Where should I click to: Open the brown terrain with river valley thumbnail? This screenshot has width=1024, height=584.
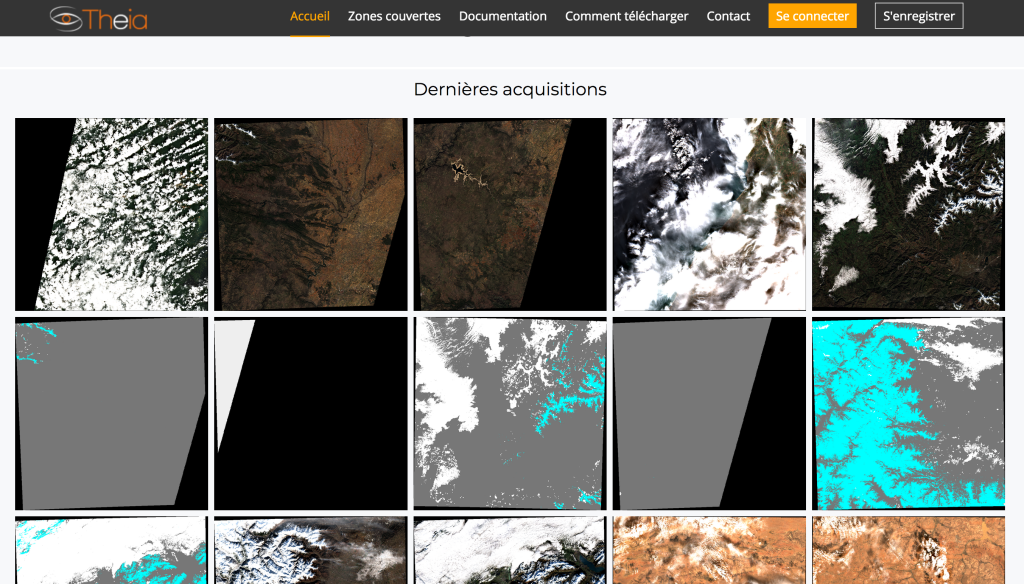[311, 214]
